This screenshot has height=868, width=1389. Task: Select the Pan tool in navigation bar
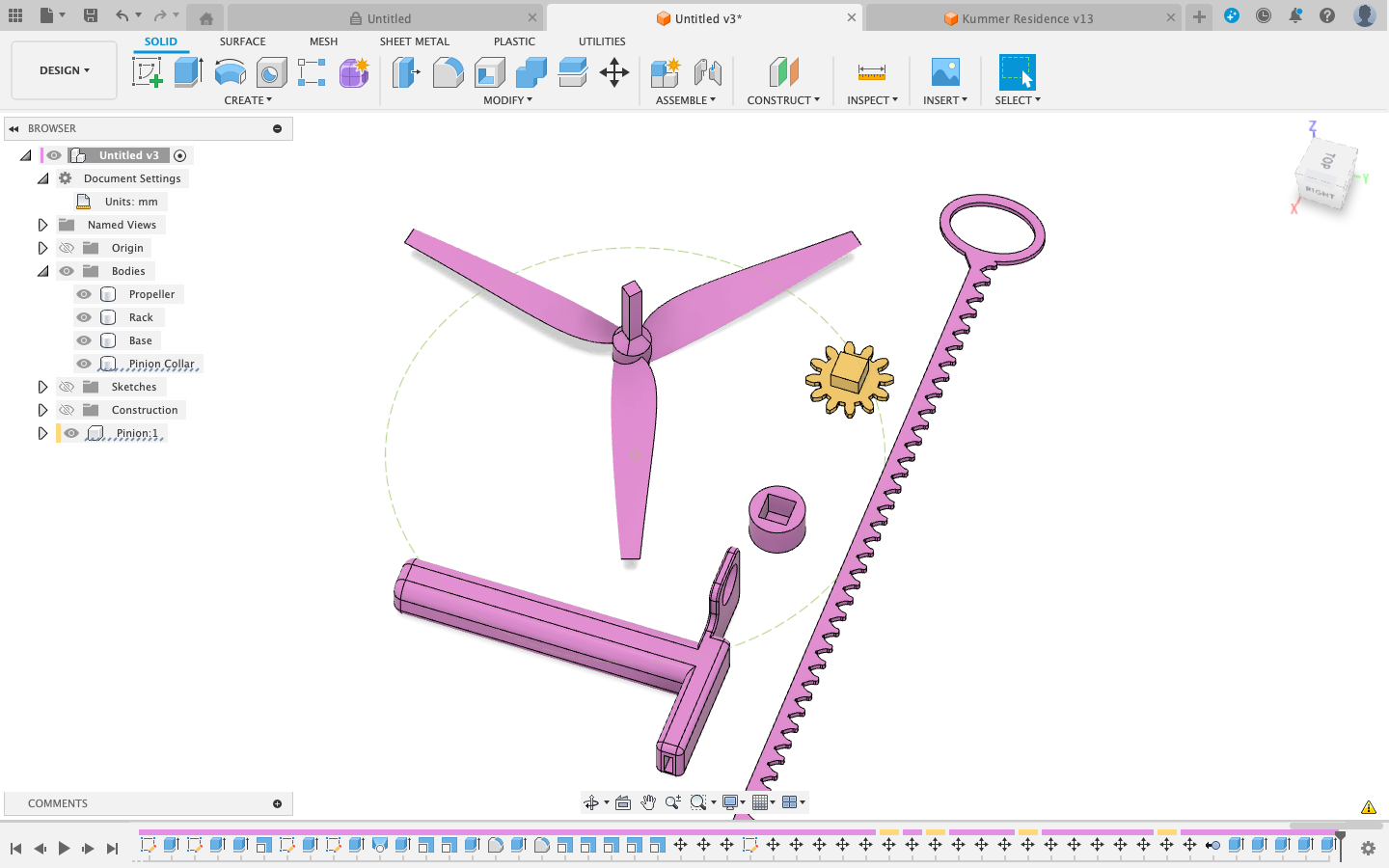click(648, 801)
